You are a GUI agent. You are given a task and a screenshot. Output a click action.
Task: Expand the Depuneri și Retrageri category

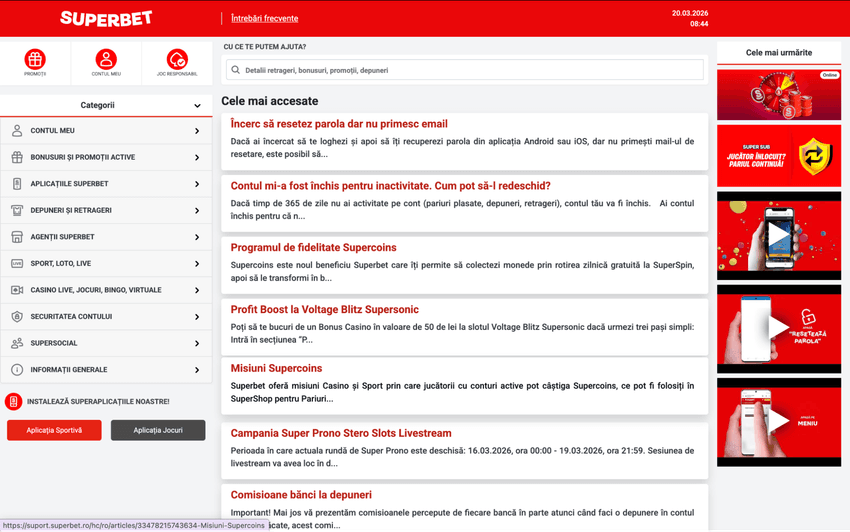pos(196,211)
